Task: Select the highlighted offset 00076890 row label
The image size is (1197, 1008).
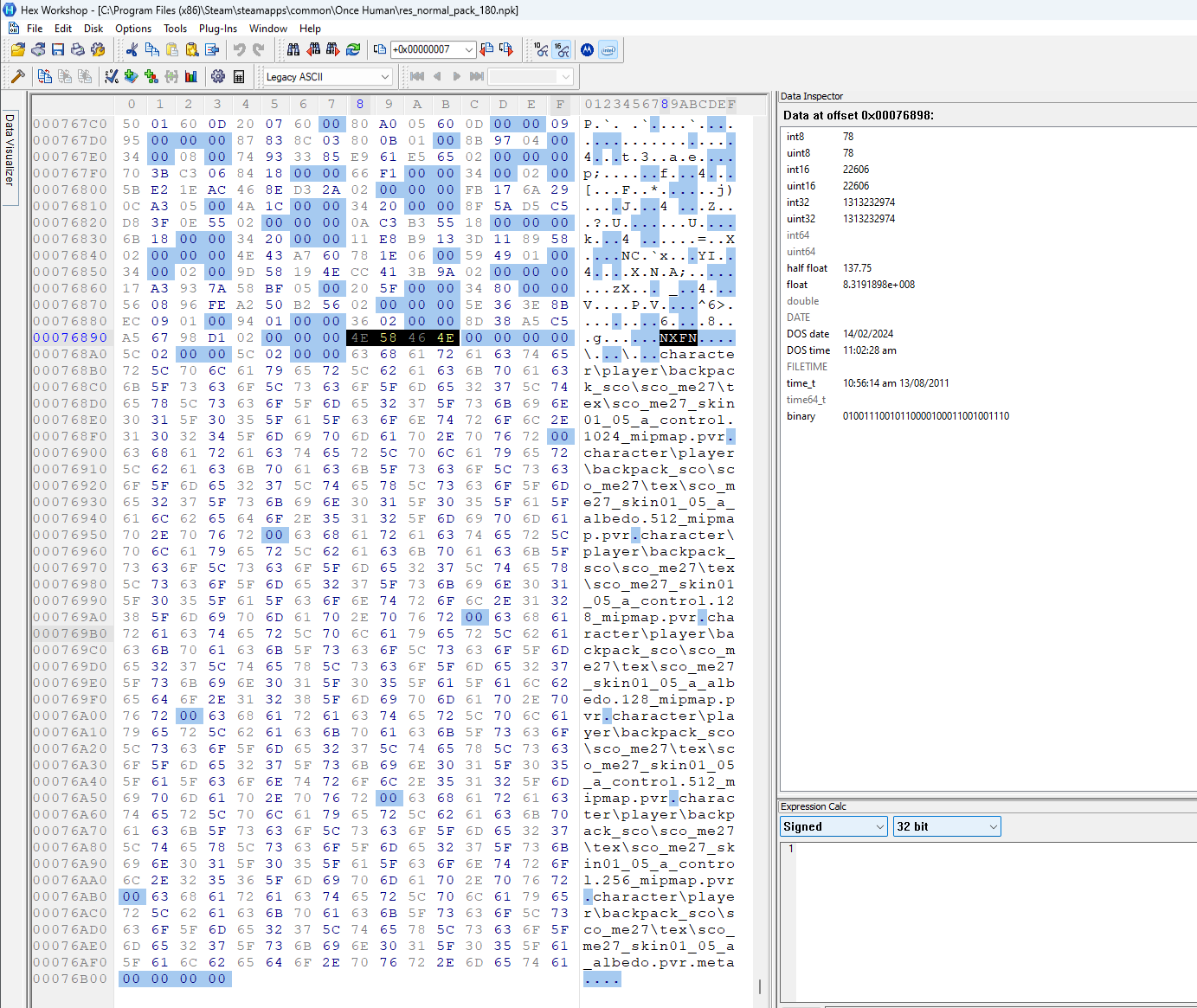Action: 70,337
